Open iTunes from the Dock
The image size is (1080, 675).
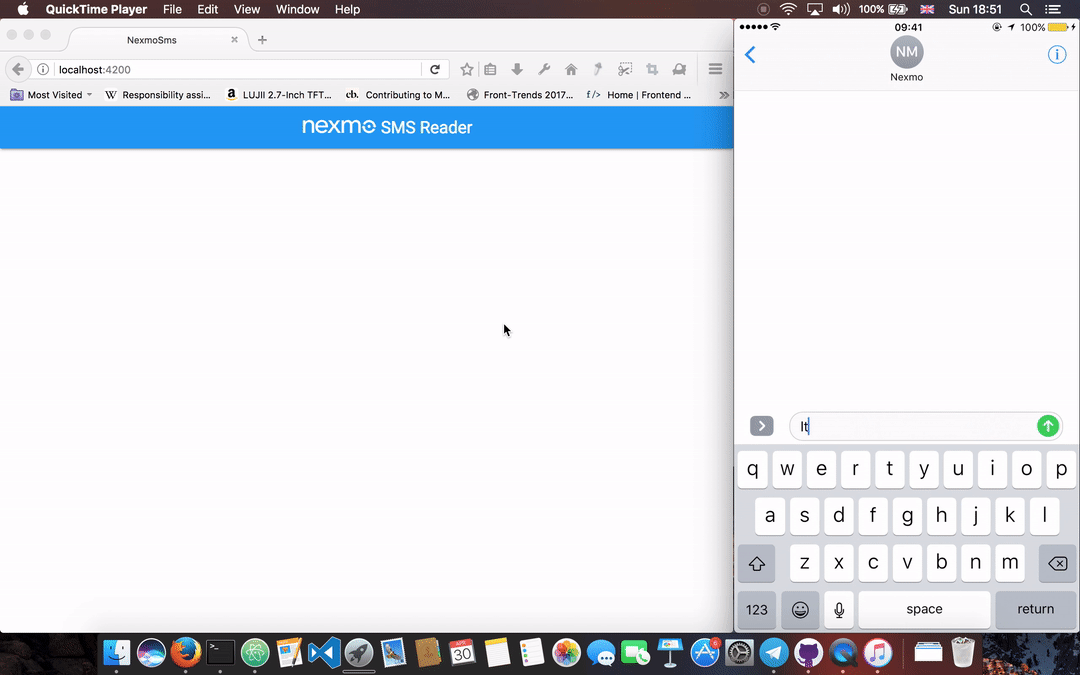point(878,652)
